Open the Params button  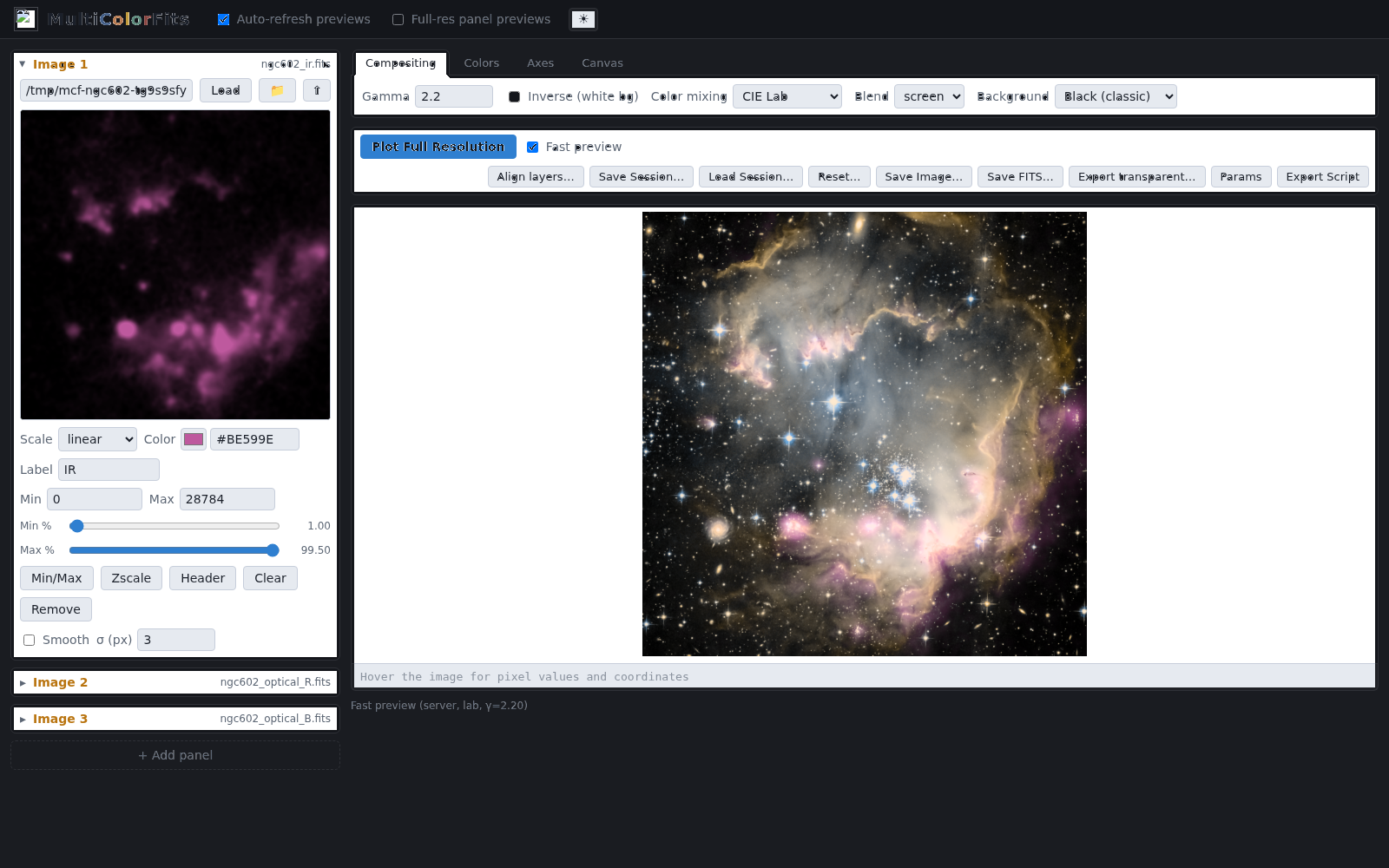[x=1241, y=176]
